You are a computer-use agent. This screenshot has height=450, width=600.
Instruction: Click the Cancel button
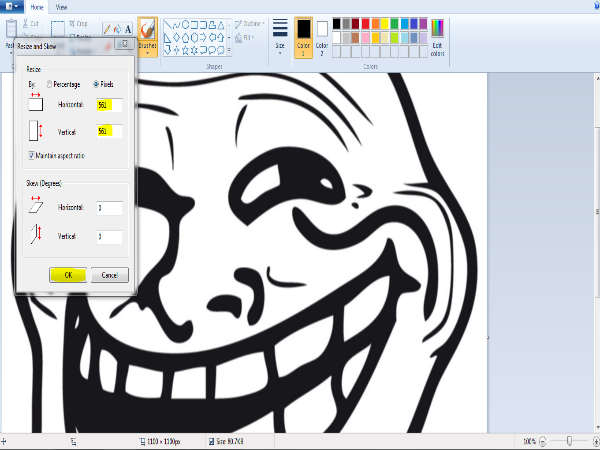tap(109, 275)
